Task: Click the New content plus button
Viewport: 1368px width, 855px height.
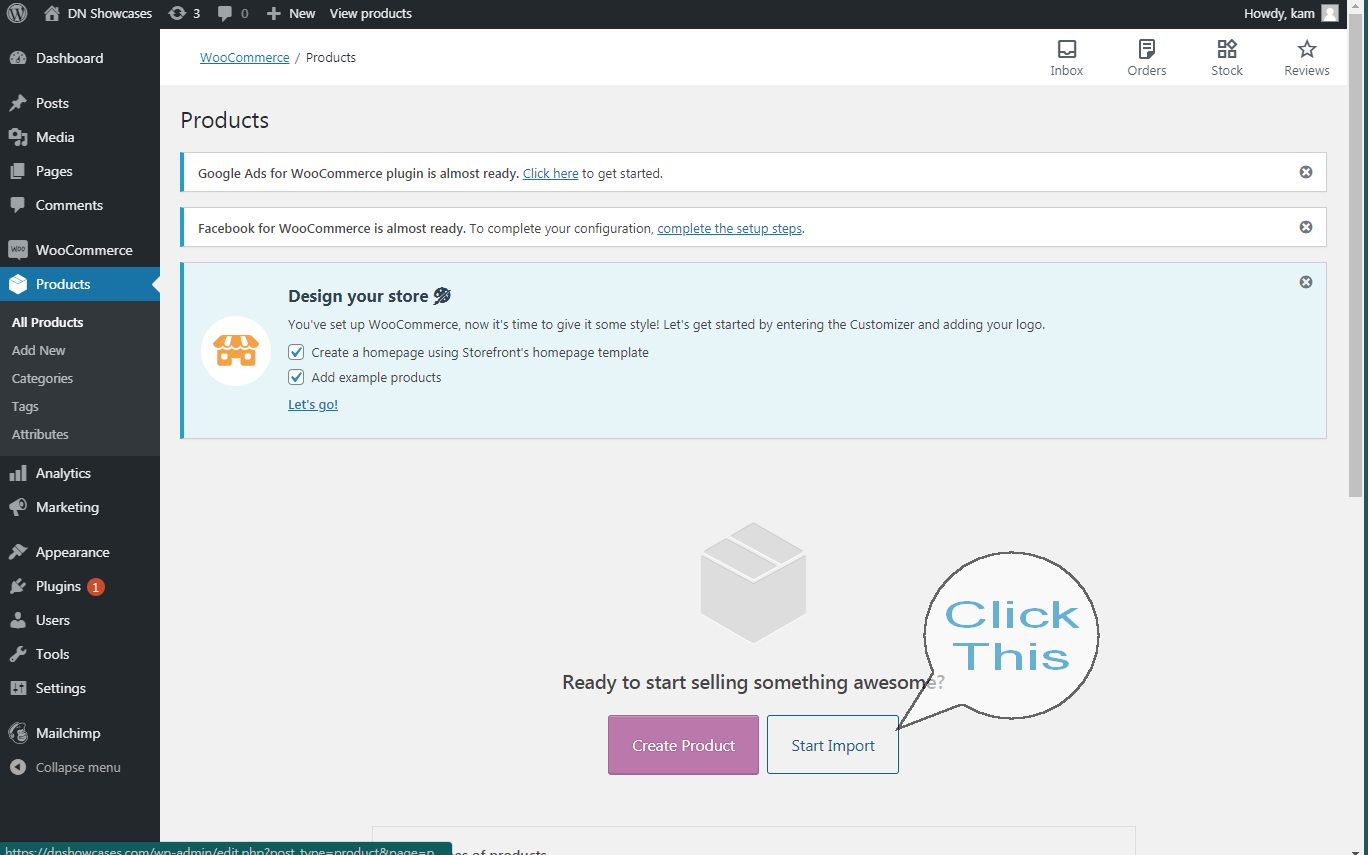Action: (291, 14)
